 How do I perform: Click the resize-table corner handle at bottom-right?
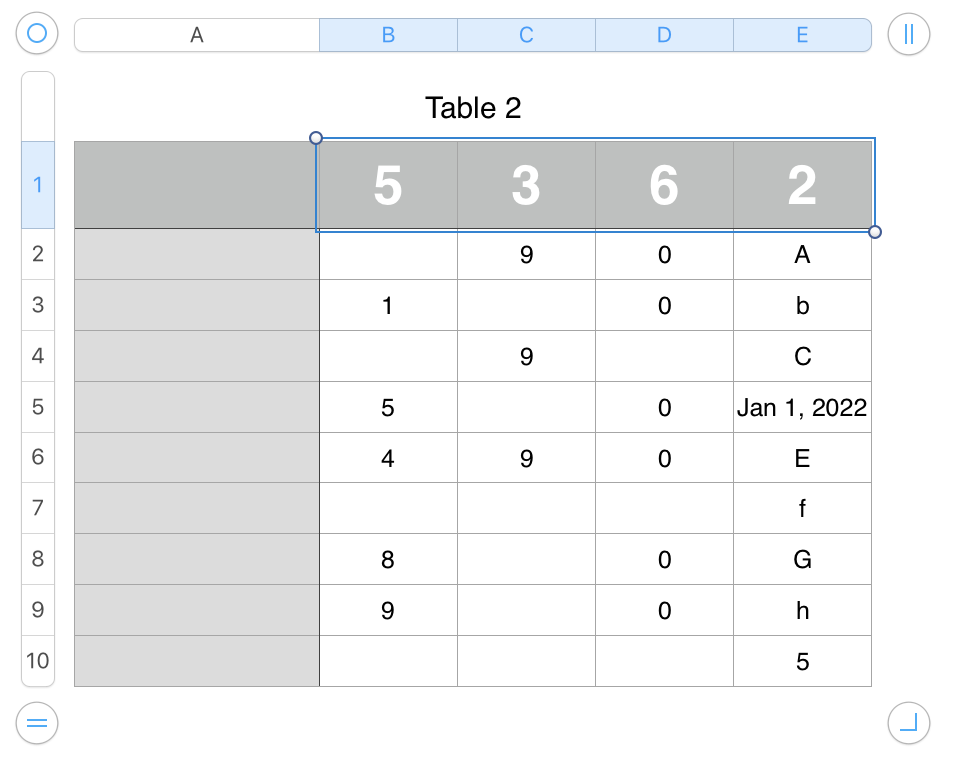pyautogui.click(x=908, y=723)
